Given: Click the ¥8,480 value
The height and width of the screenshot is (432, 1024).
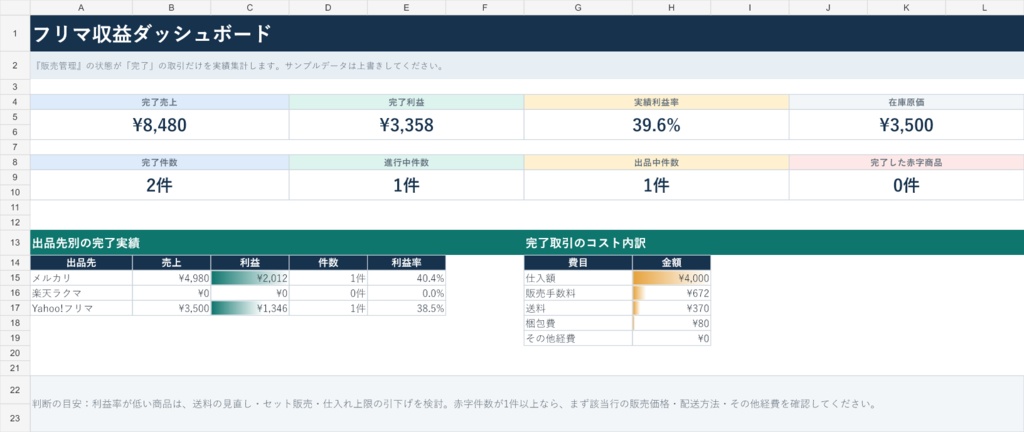Looking at the screenshot, I should tap(159, 125).
